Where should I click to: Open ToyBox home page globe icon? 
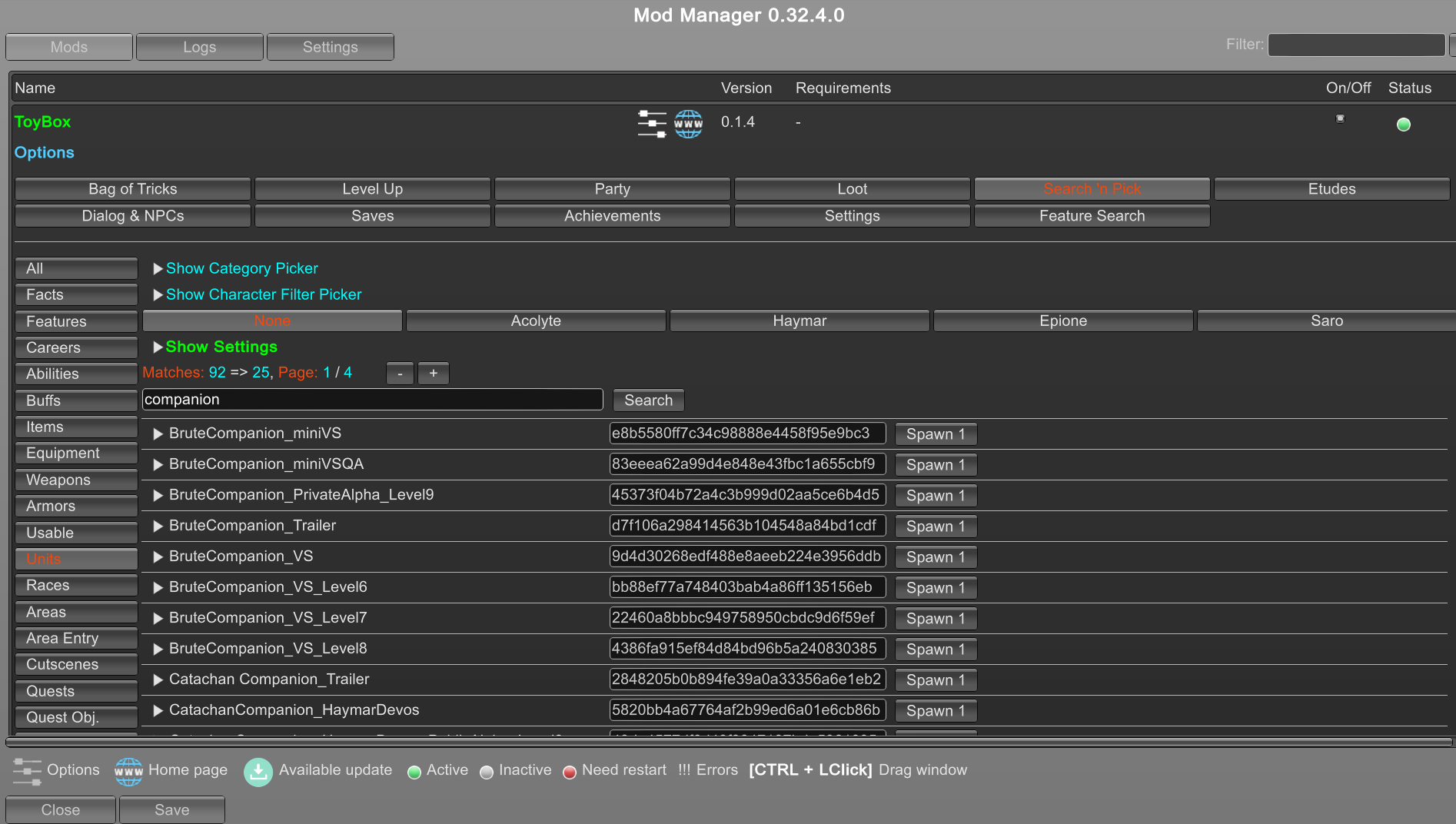(688, 123)
